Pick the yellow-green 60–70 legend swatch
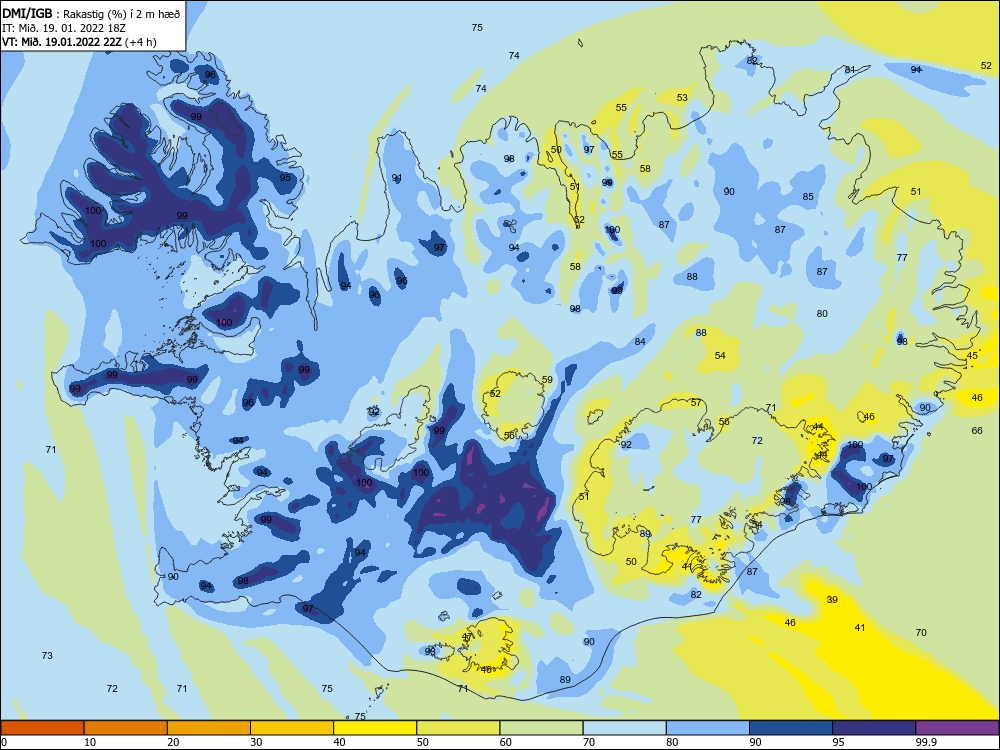Screen dimensions: 1000x750 (x=541, y=728)
